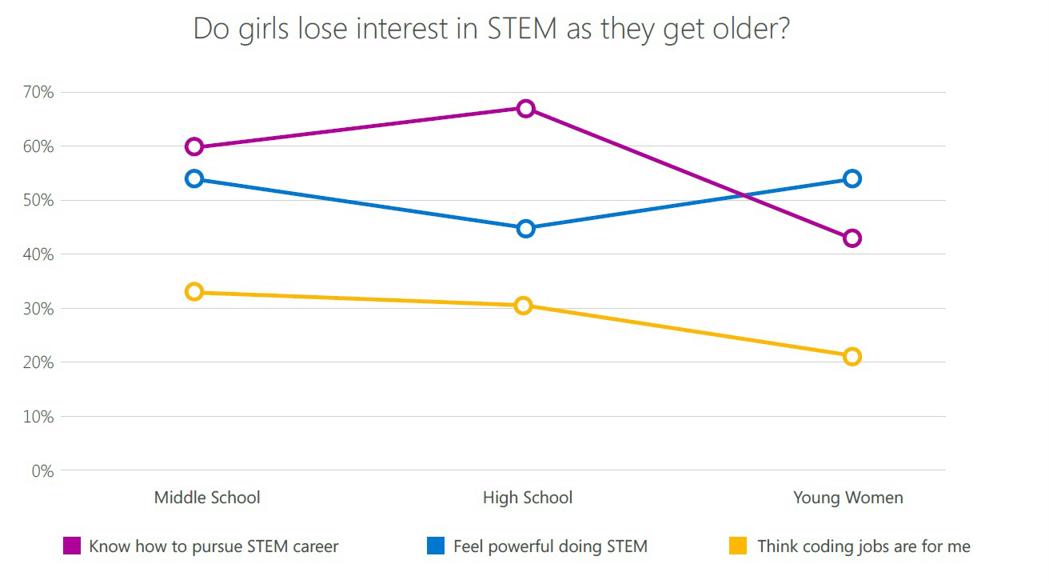Click the blue legend color swatch

435,546
